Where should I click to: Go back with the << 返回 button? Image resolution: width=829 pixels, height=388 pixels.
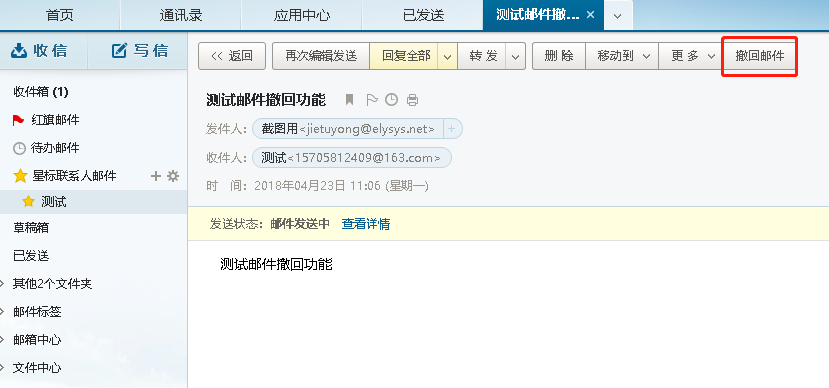click(232, 56)
